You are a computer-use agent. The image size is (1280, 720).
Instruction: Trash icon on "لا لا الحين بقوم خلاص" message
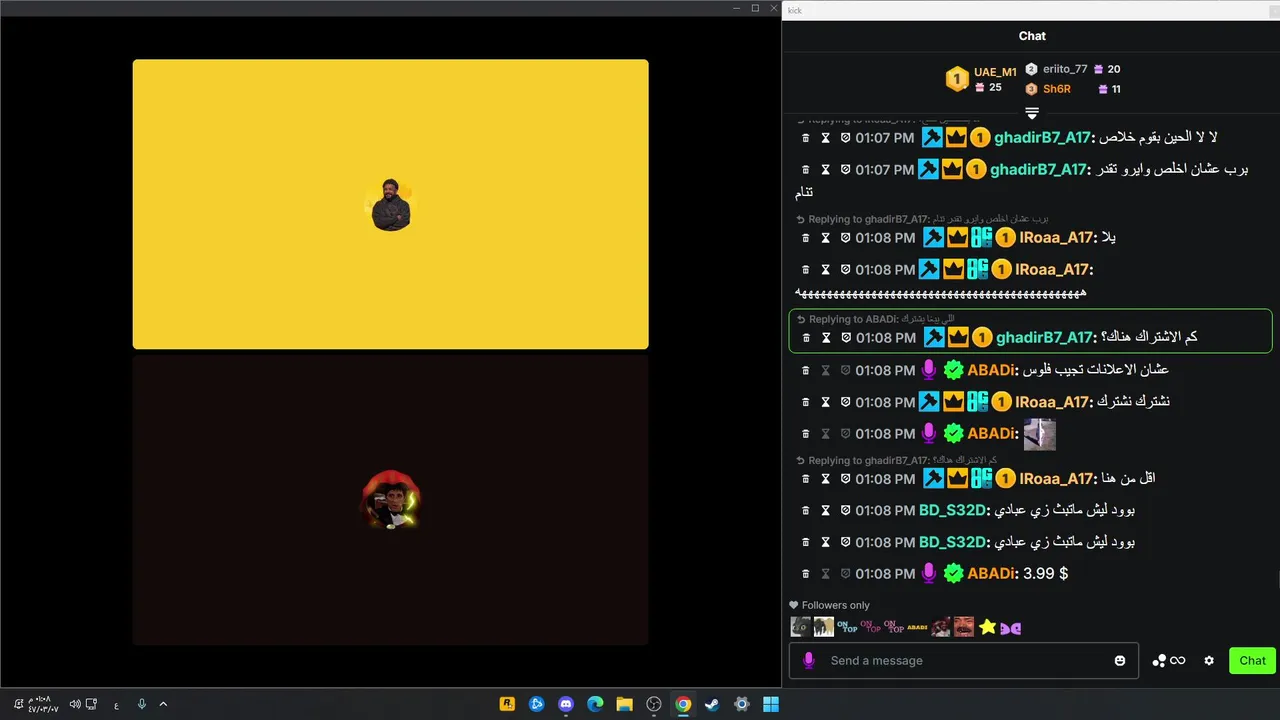(x=806, y=138)
